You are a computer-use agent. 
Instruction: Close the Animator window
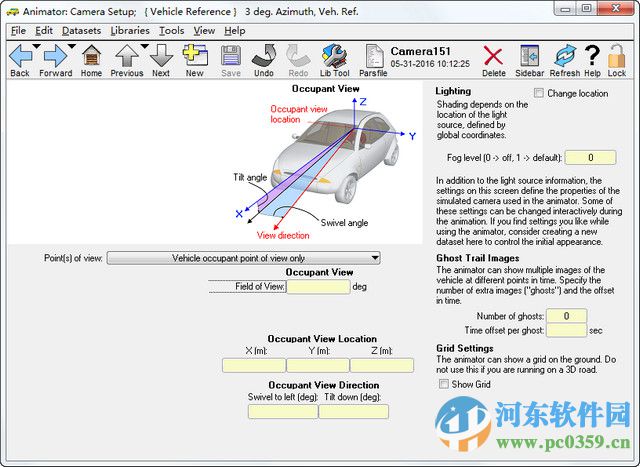click(616, 8)
